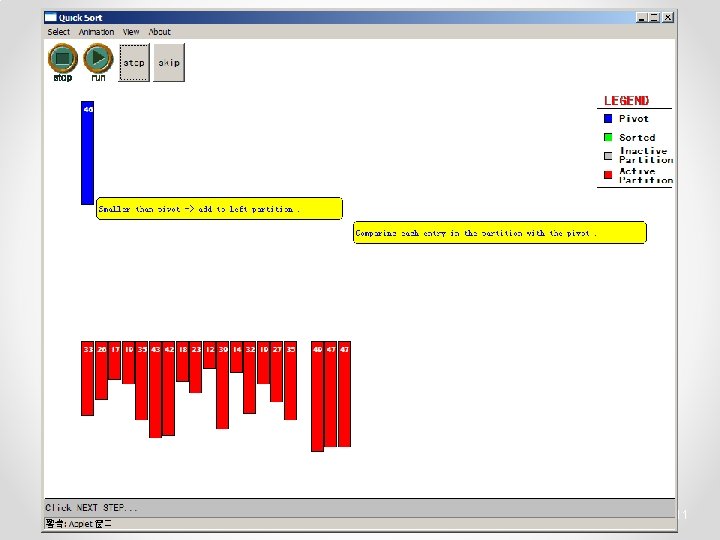Viewport: 720px width, 540px height.
Task: Click the 'Click NEXT STEP...' status text
Action: [91, 507]
